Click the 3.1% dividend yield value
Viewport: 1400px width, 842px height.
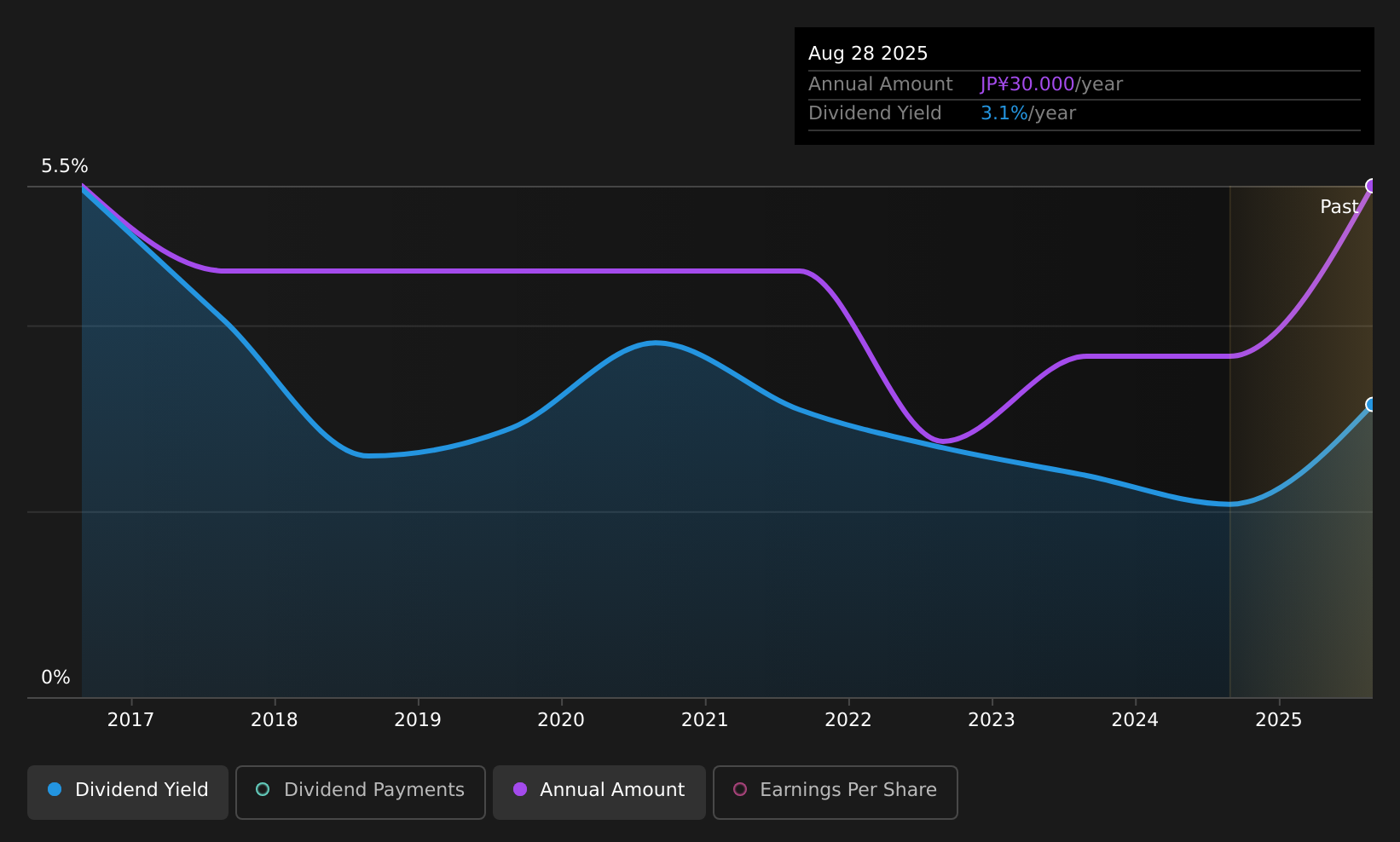click(x=1004, y=113)
